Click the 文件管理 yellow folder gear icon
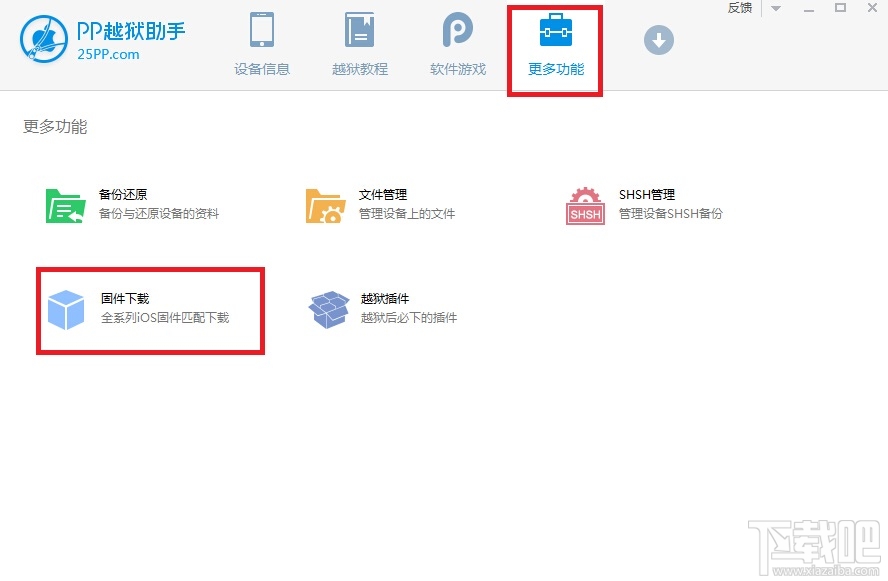888x581 pixels. click(x=329, y=204)
